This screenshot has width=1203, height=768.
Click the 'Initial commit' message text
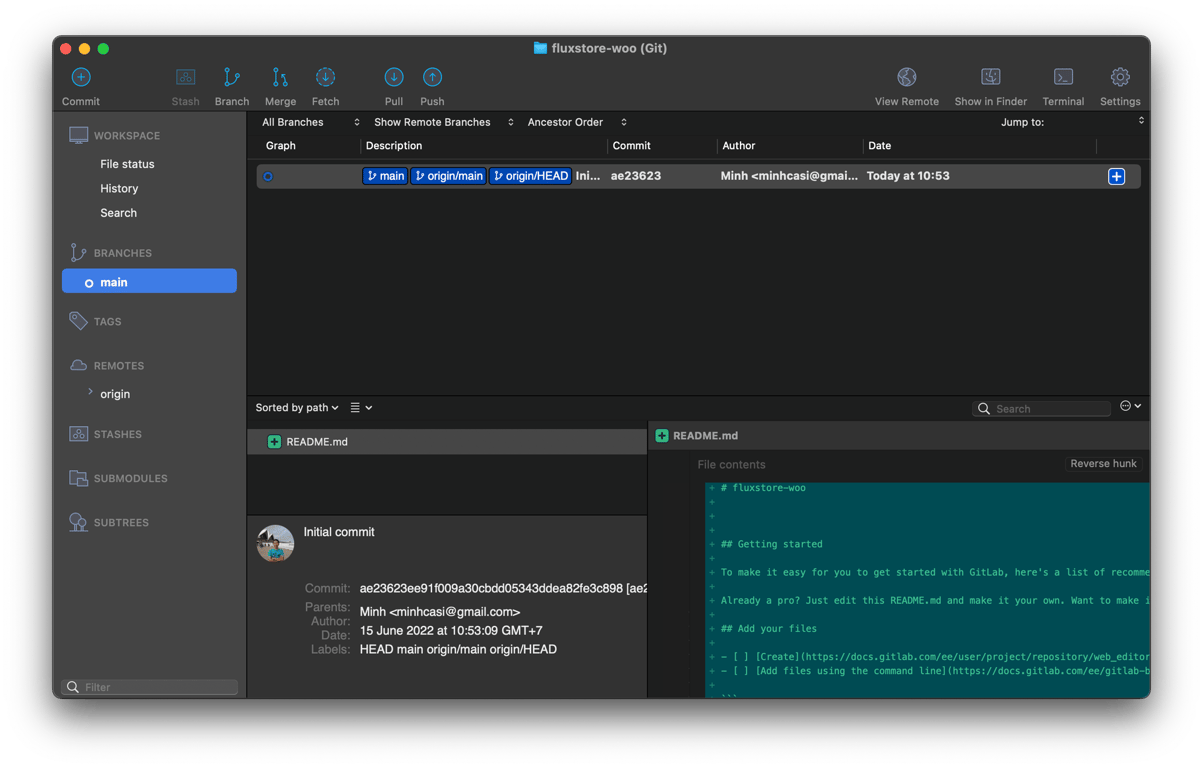pos(339,532)
